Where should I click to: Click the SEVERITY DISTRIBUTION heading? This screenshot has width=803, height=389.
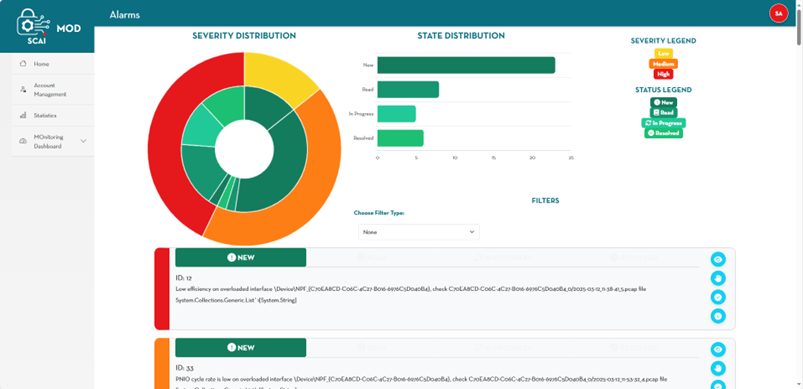coord(244,36)
